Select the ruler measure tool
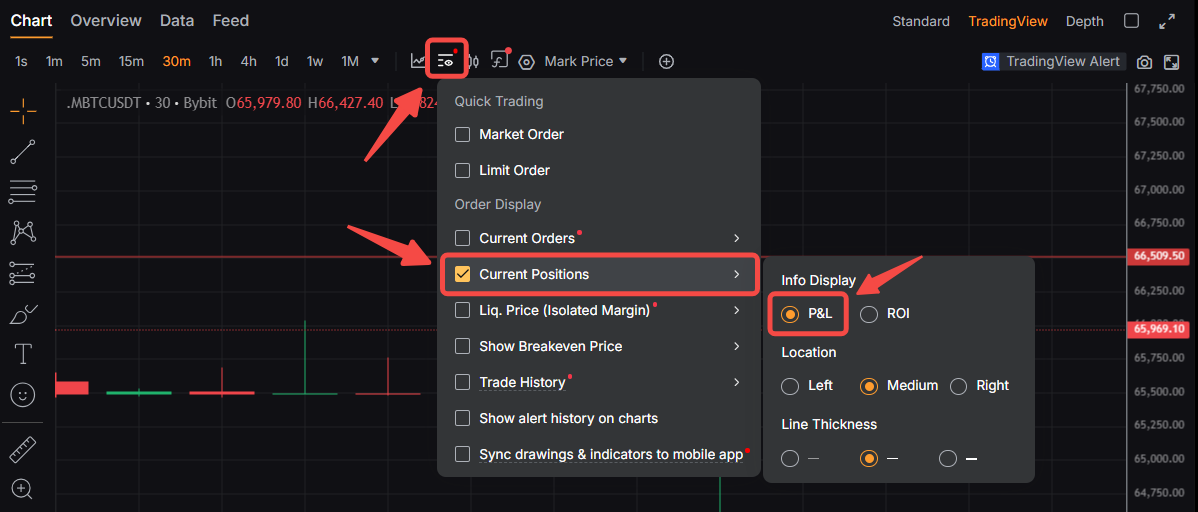Image resolution: width=1198 pixels, height=512 pixels. (23, 449)
